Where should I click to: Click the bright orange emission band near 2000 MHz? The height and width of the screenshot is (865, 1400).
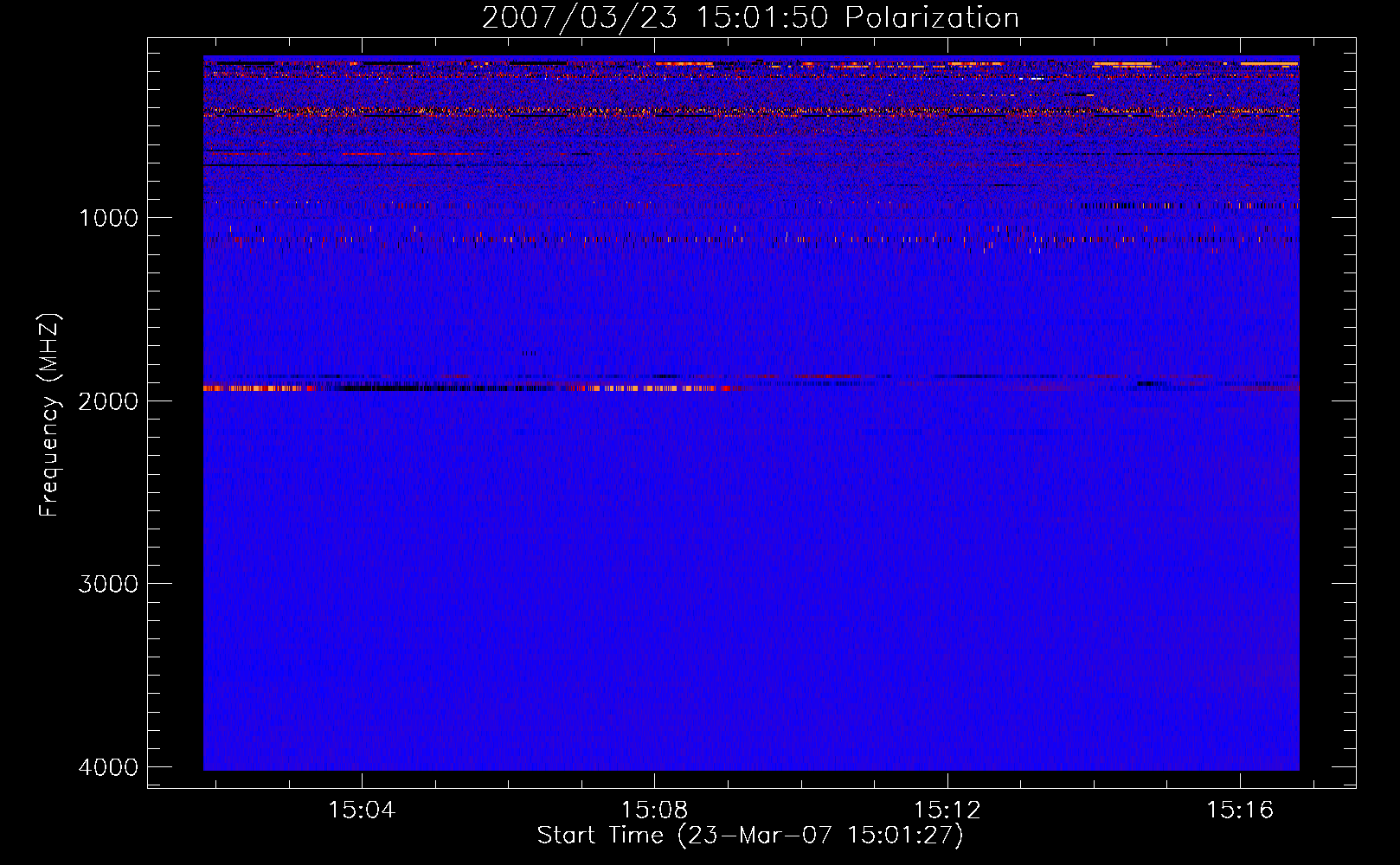pyautogui.click(x=467, y=388)
